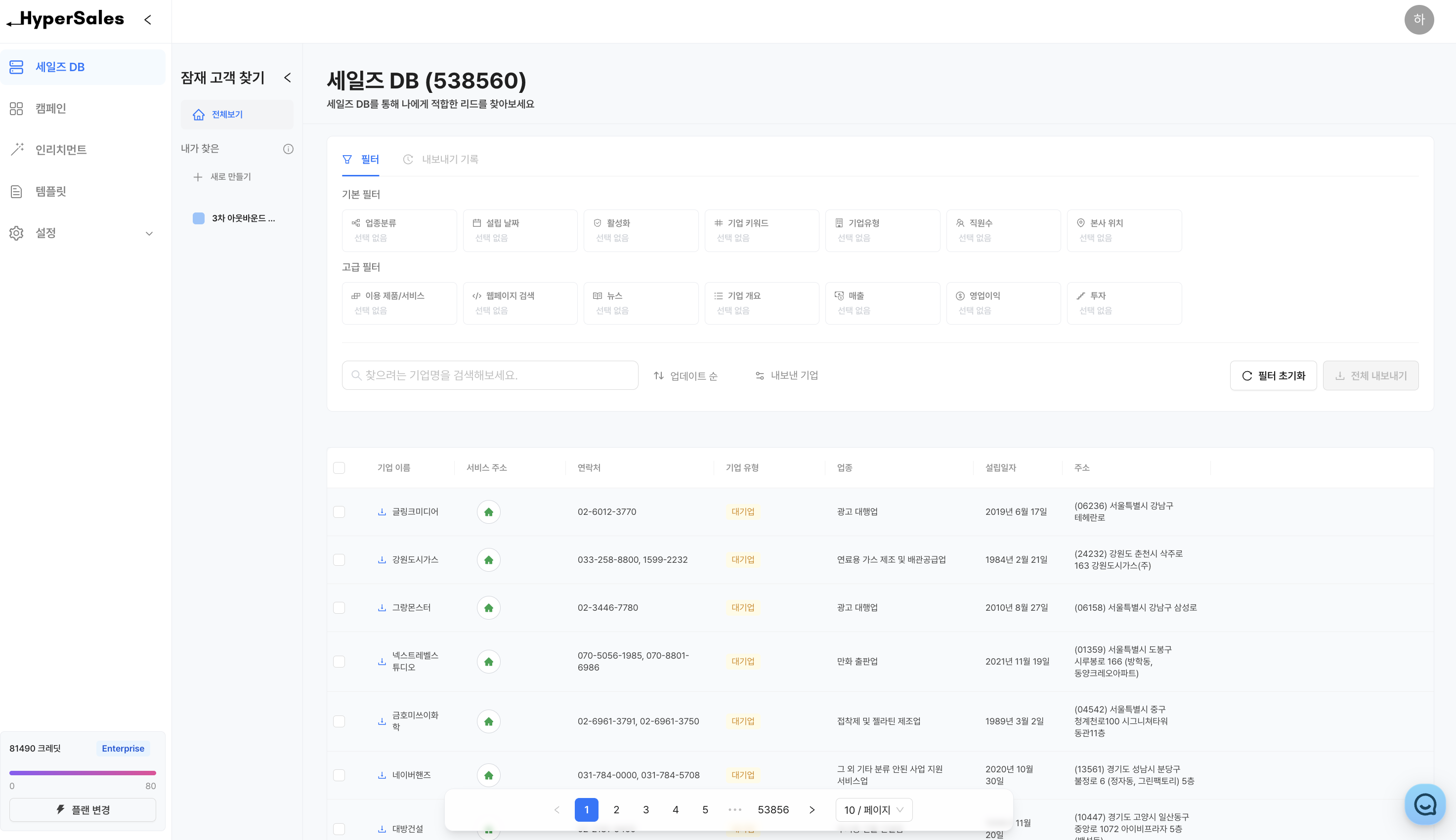Image resolution: width=1456 pixels, height=840 pixels.
Task: Tick the checkbox for 그랑몬스터 row
Action: pos(339,607)
